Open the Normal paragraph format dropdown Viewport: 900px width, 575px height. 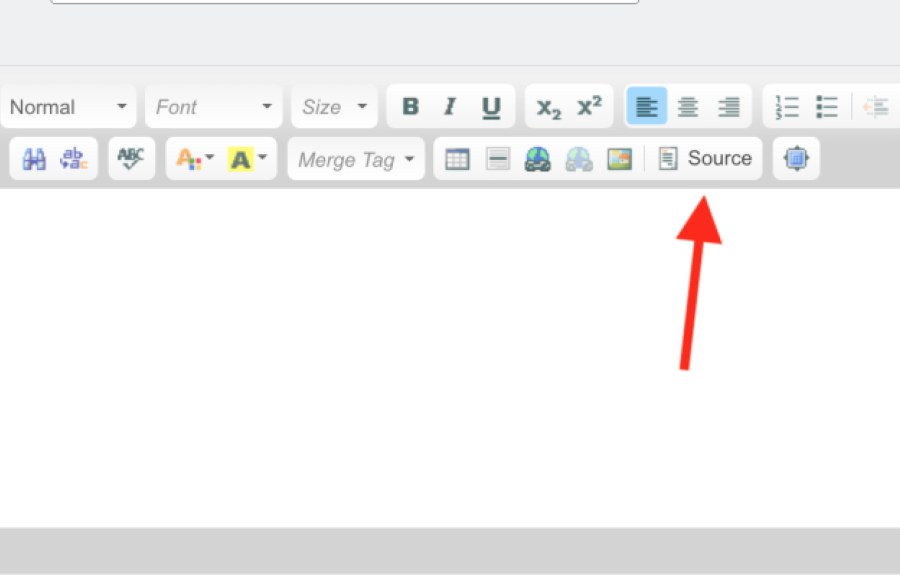pyautogui.click(x=68, y=107)
